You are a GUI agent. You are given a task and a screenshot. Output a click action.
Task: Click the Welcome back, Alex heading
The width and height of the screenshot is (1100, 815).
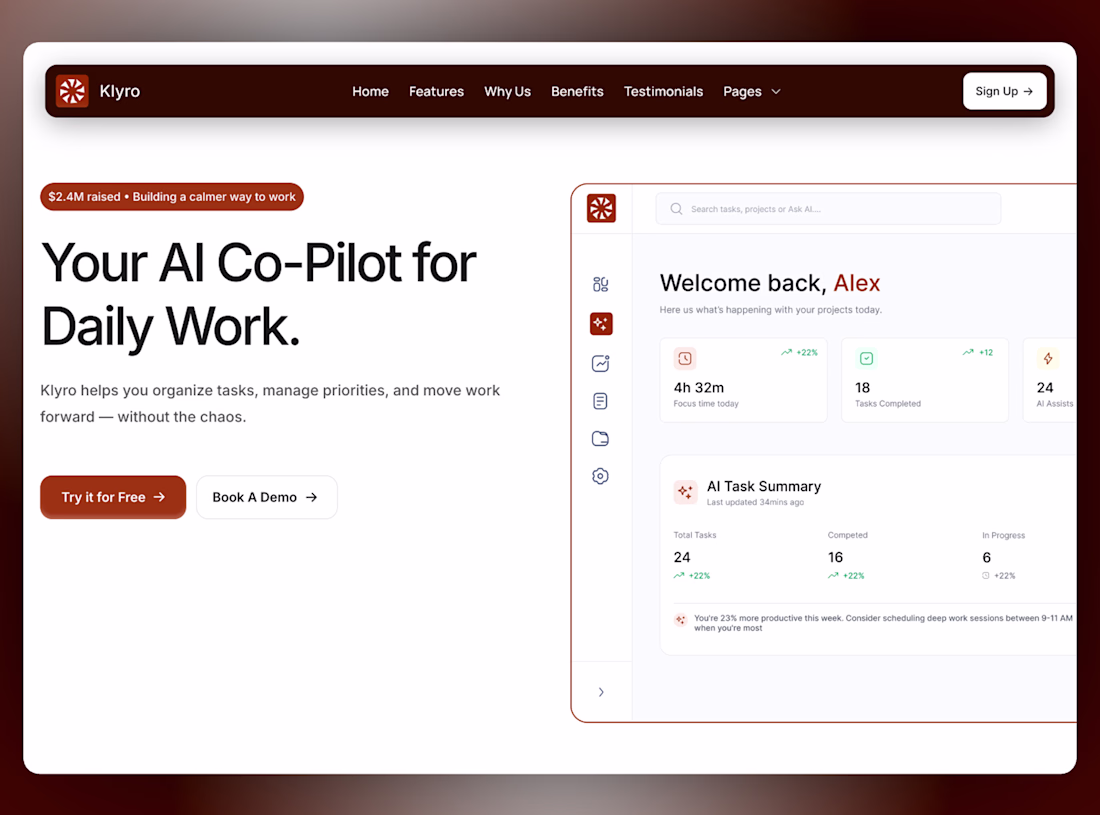click(770, 283)
